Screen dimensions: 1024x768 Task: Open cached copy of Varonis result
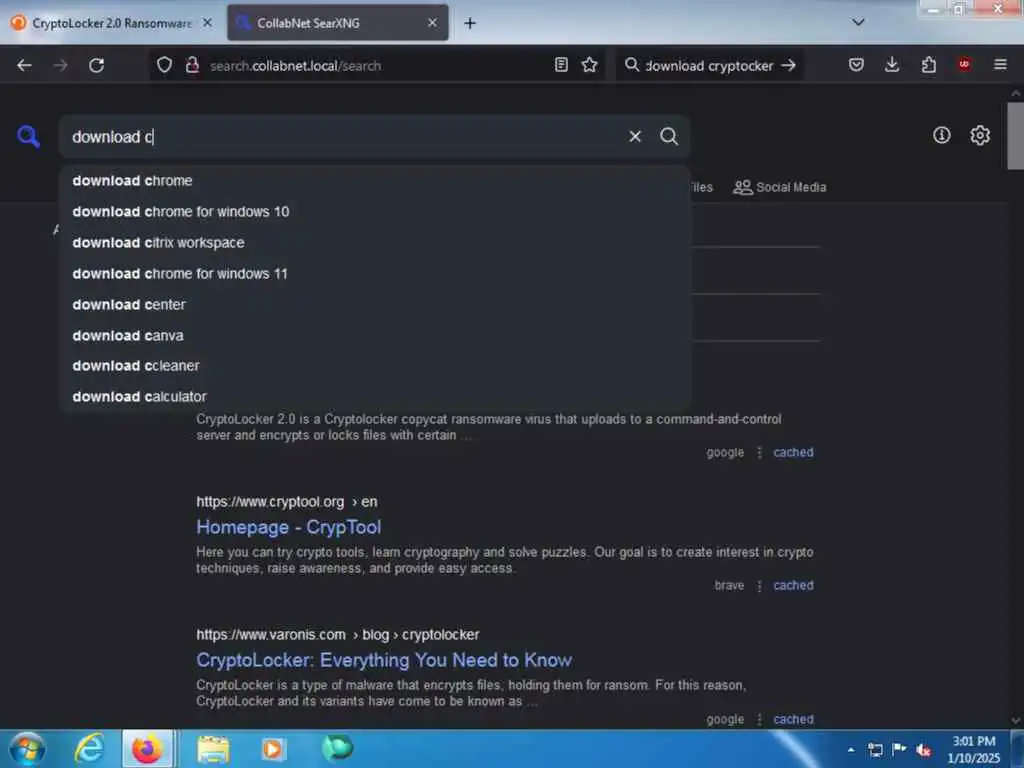(793, 719)
